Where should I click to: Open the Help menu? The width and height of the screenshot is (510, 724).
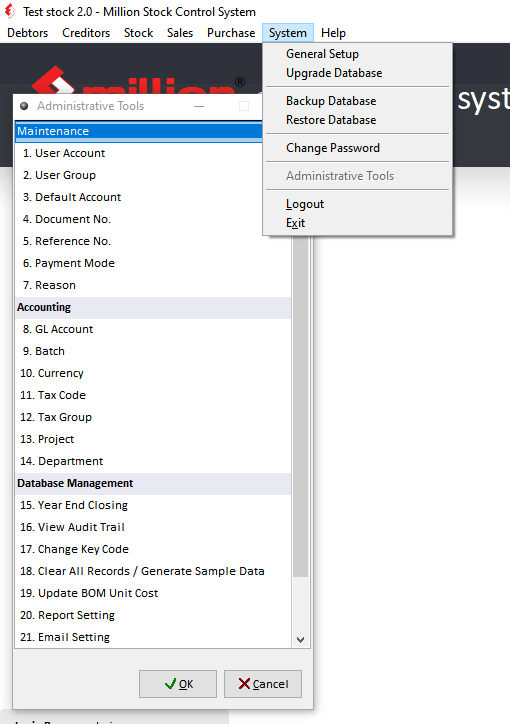point(333,33)
